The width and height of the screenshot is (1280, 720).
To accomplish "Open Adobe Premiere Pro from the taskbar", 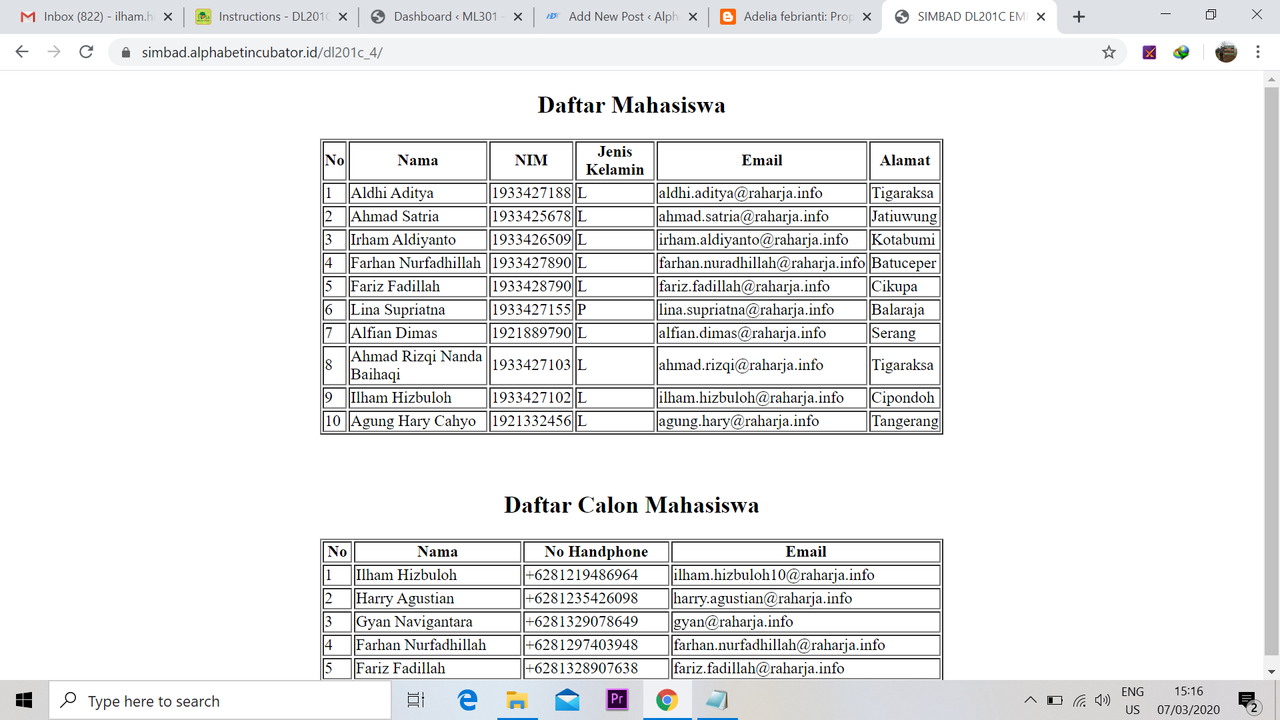I will tap(617, 700).
